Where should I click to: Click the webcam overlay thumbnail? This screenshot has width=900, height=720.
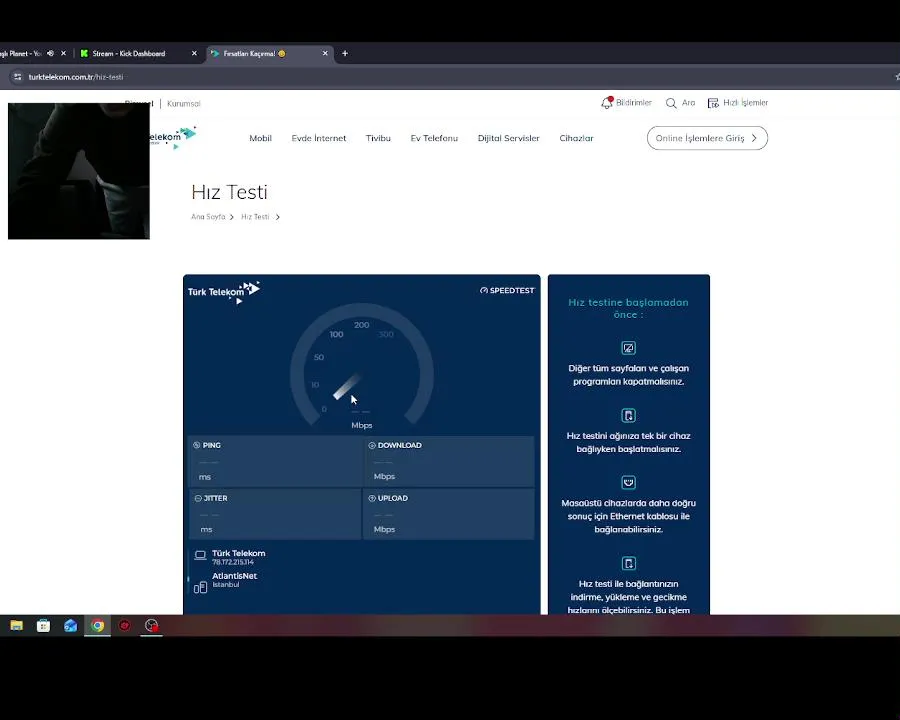79,171
